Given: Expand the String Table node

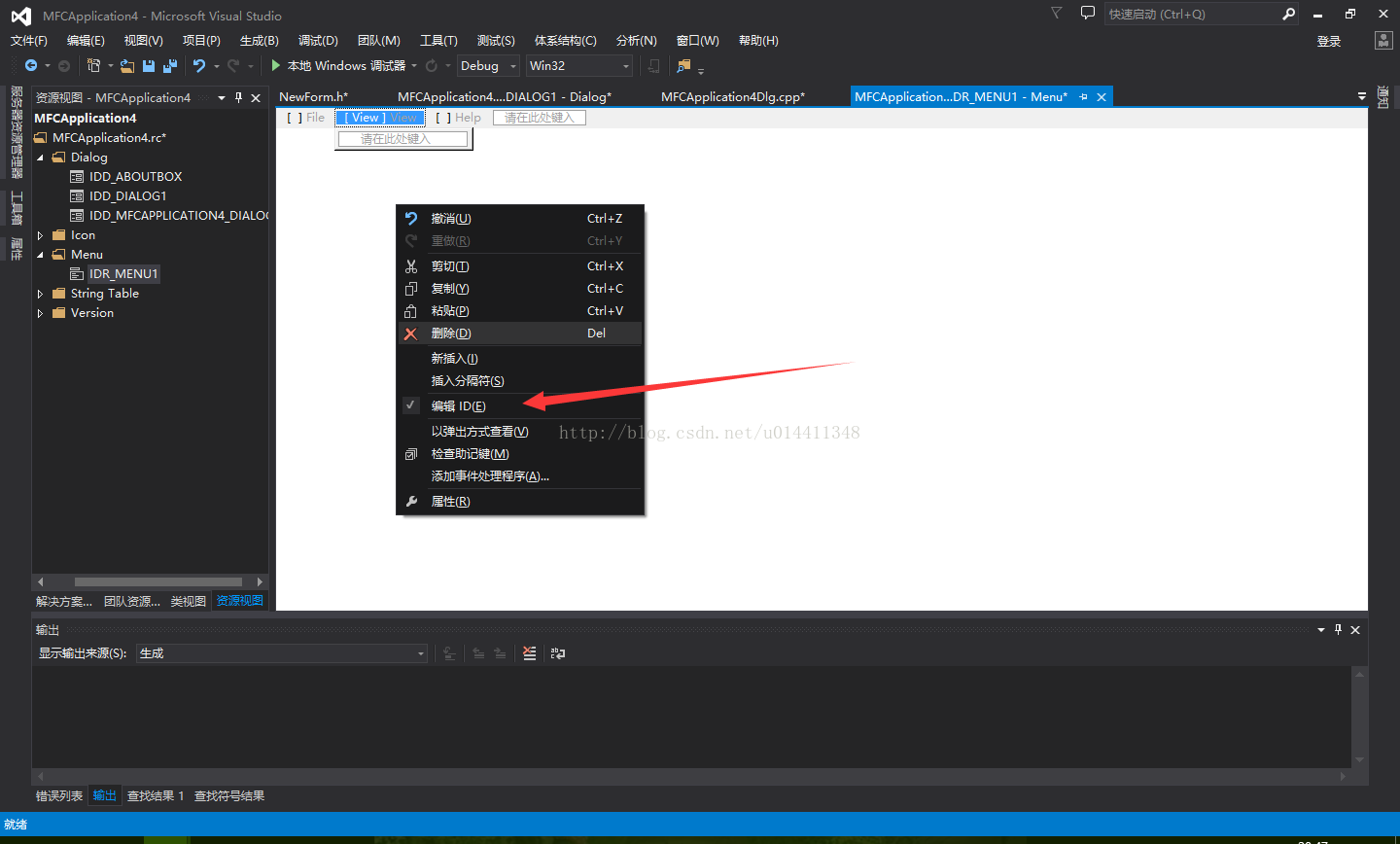Looking at the screenshot, I should [40, 293].
